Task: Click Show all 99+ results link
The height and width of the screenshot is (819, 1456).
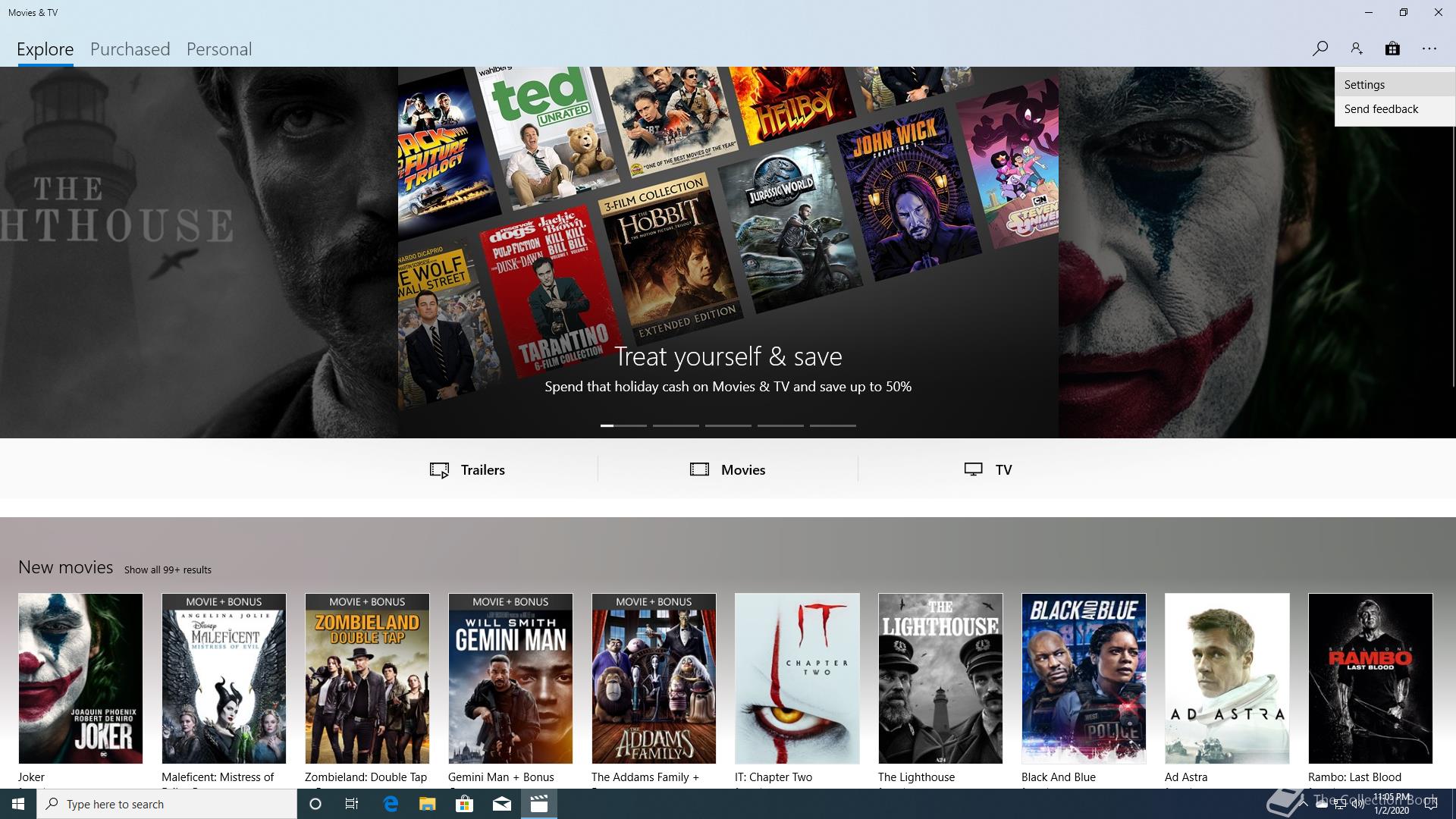Action: coord(168,570)
